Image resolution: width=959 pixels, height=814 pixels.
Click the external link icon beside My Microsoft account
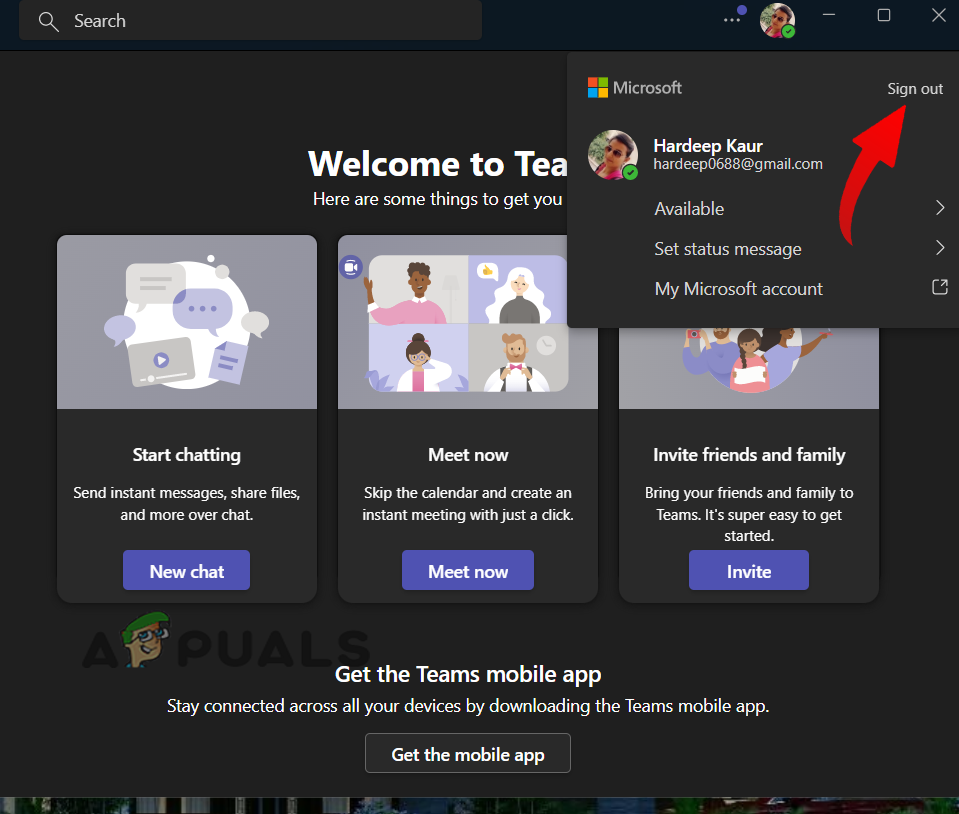click(939, 287)
